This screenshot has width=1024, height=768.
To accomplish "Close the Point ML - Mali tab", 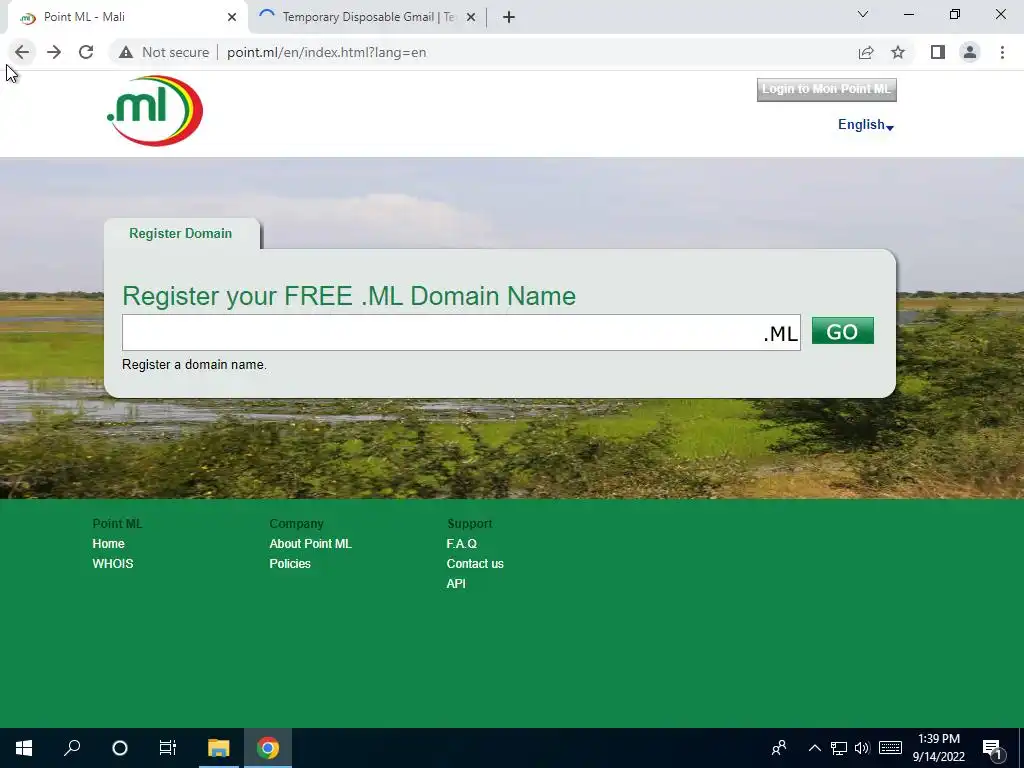I will [x=232, y=17].
